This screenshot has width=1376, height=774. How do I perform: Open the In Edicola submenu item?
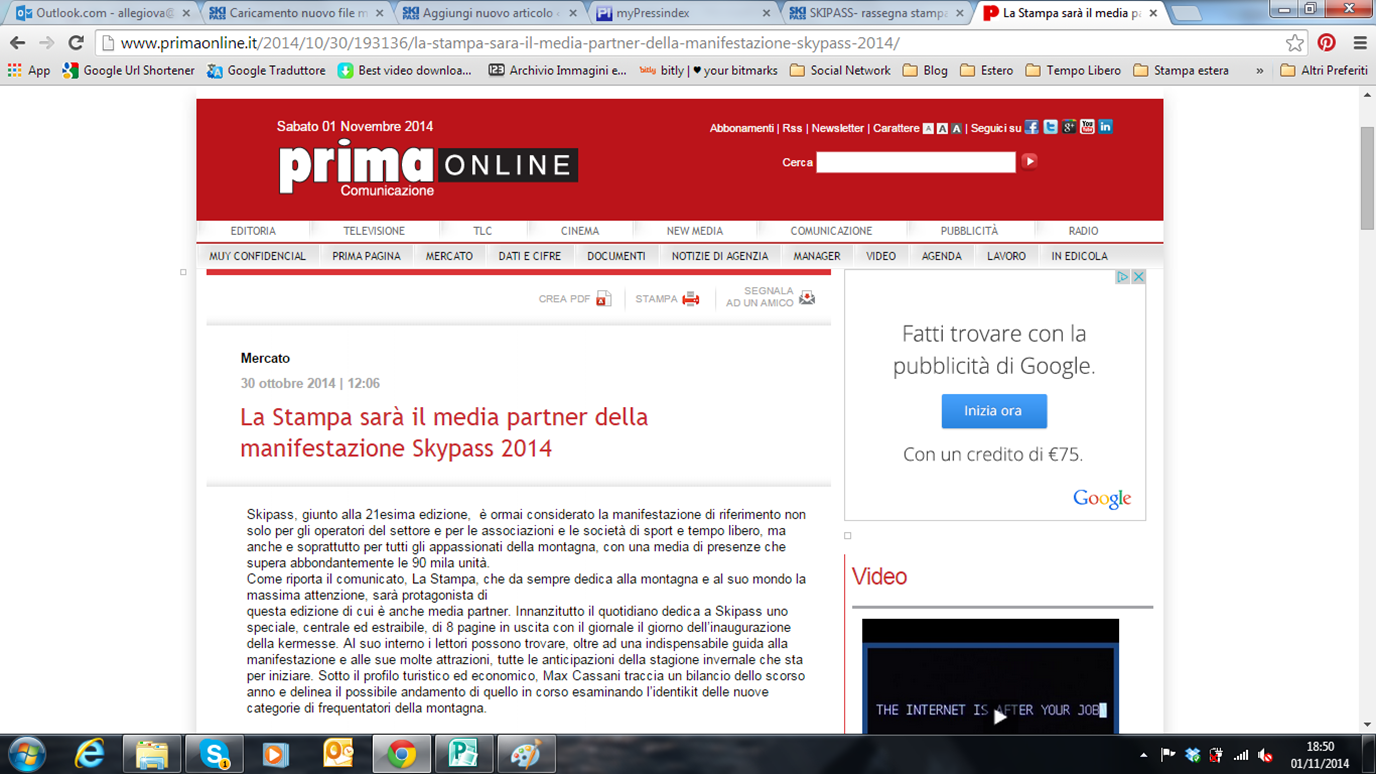tap(1079, 256)
